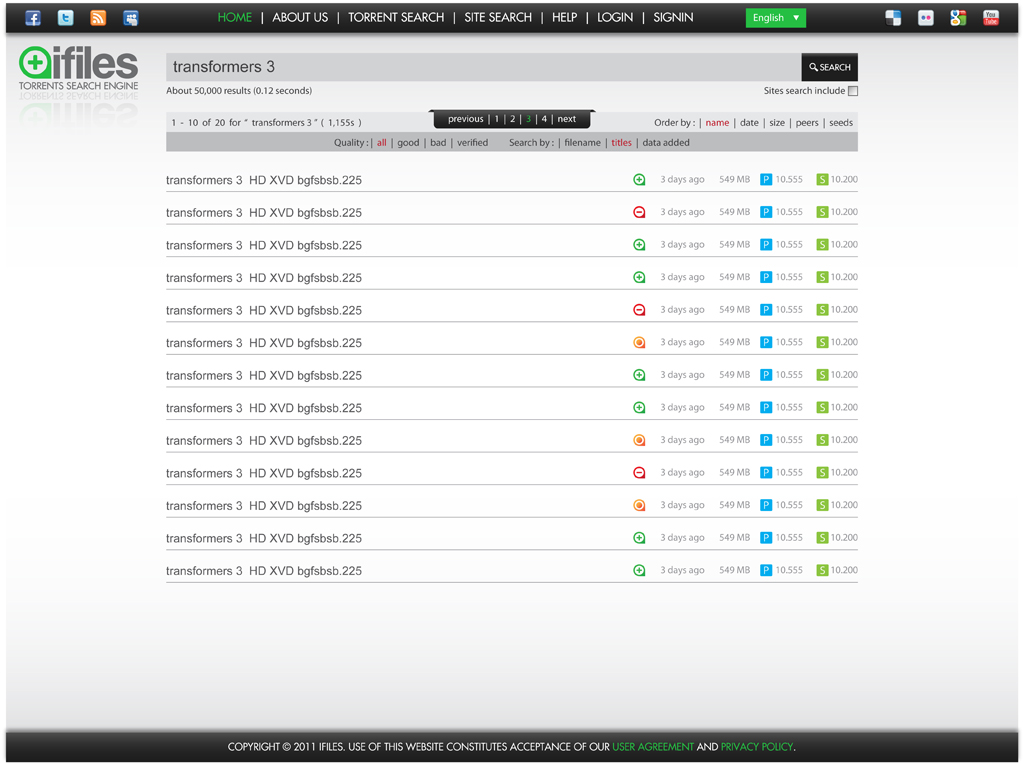The image size is (1024, 765).
Task: Open the English language dropdown
Action: [x=775, y=18]
